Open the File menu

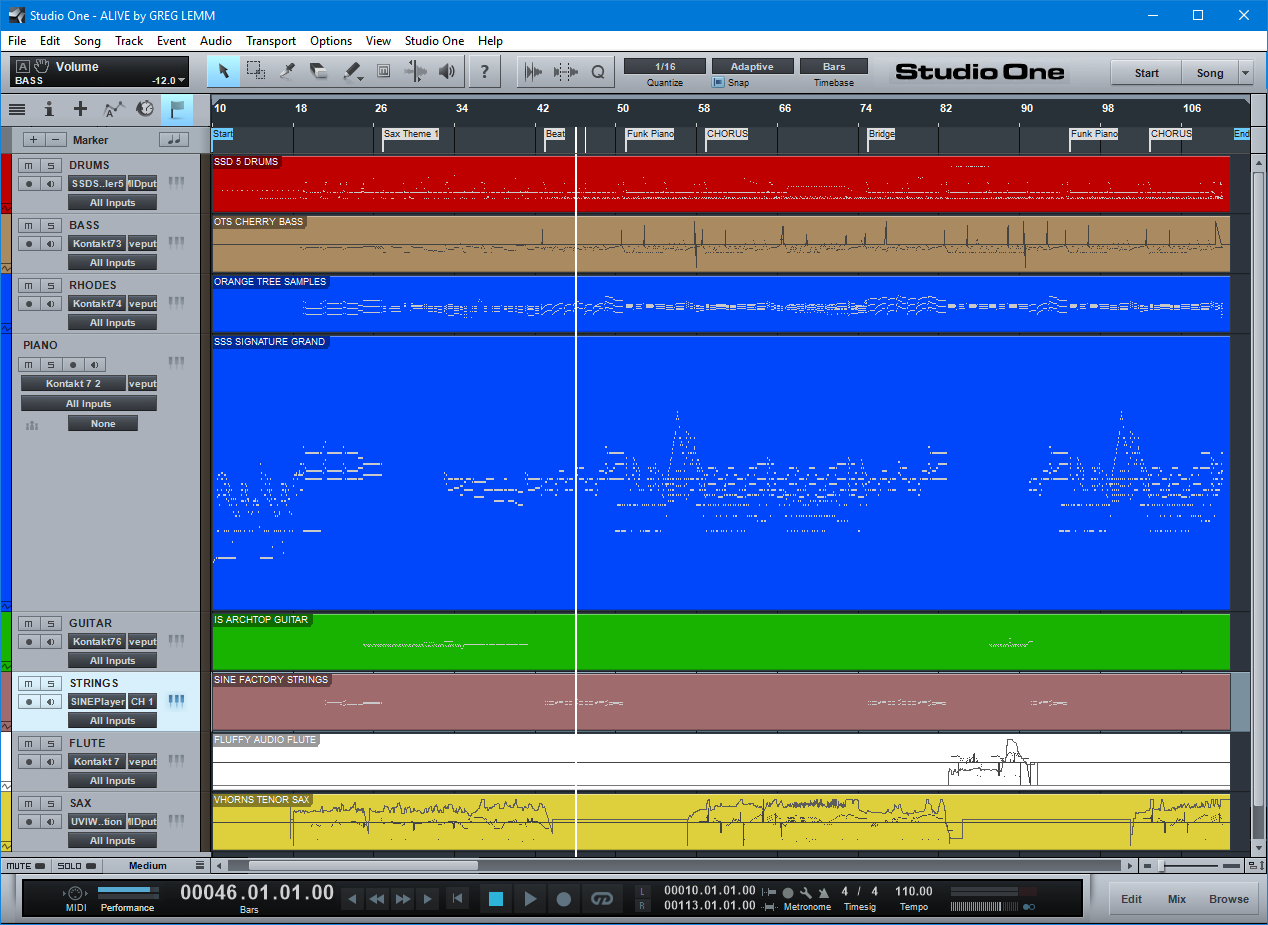[x=17, y=41]
